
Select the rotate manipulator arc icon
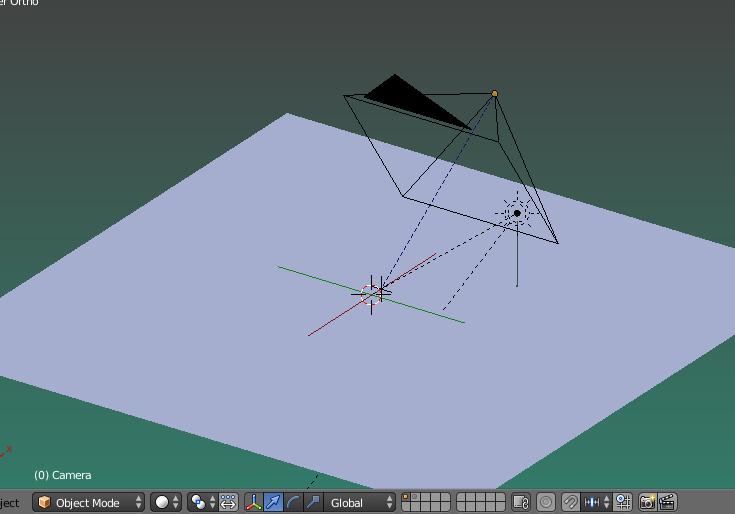[x=294, y=502]
